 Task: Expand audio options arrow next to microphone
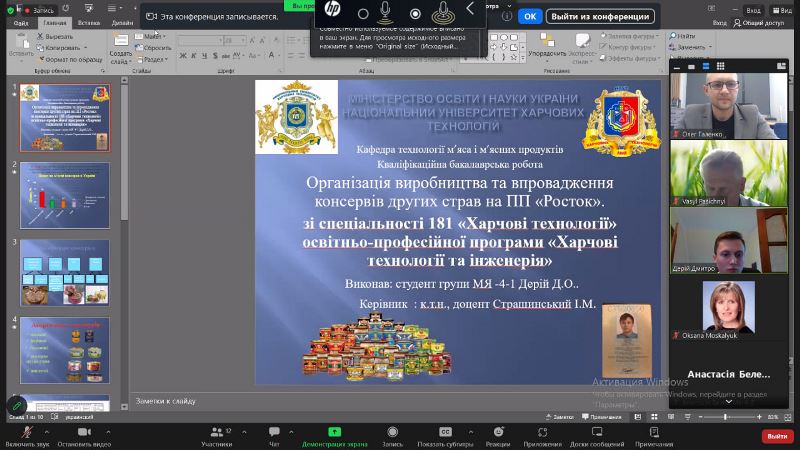click(46, 432)
